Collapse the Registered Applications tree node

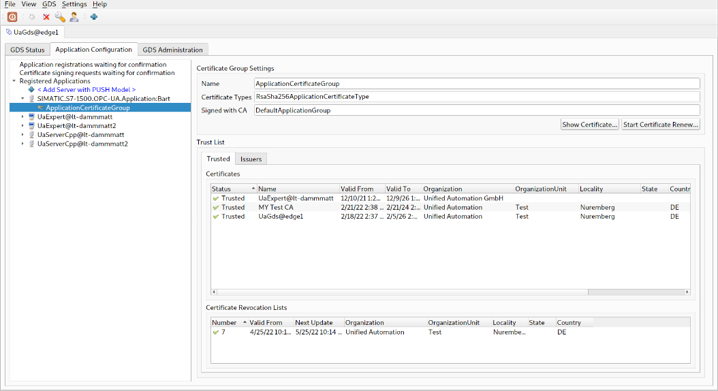point(14,81)
